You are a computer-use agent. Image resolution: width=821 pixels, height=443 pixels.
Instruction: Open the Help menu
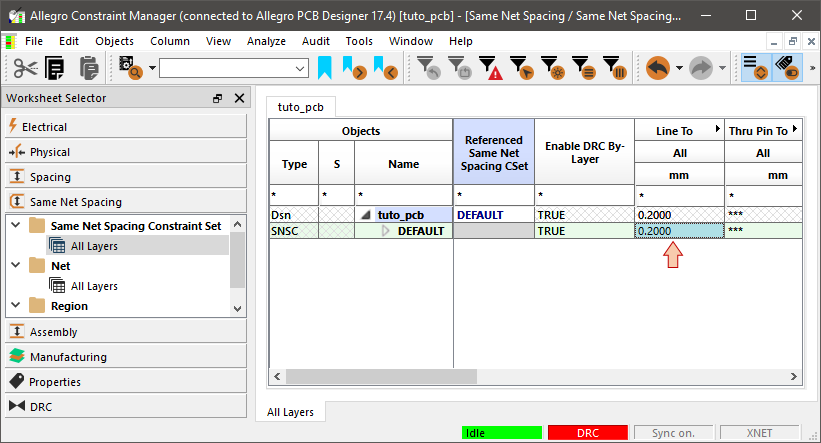pyautogui.click(x=460, y=41)
